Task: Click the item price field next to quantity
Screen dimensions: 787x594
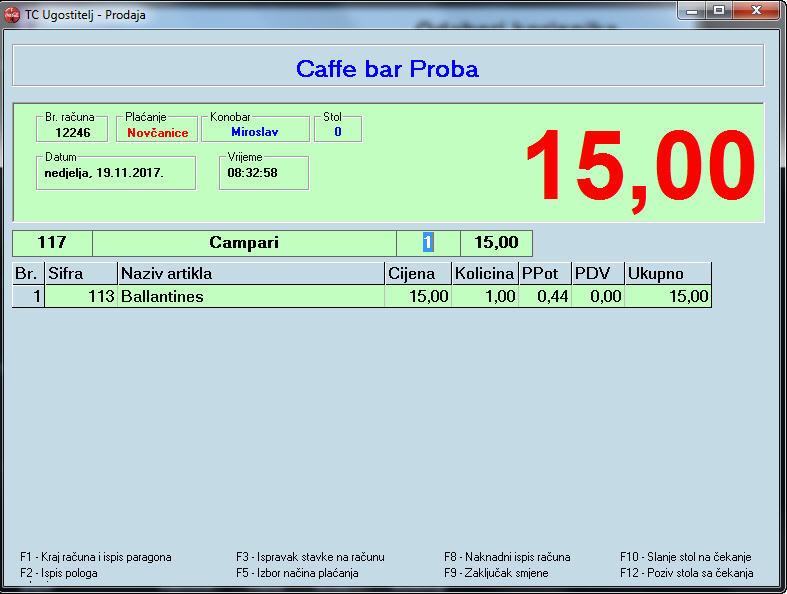Action: coord(496,243)
